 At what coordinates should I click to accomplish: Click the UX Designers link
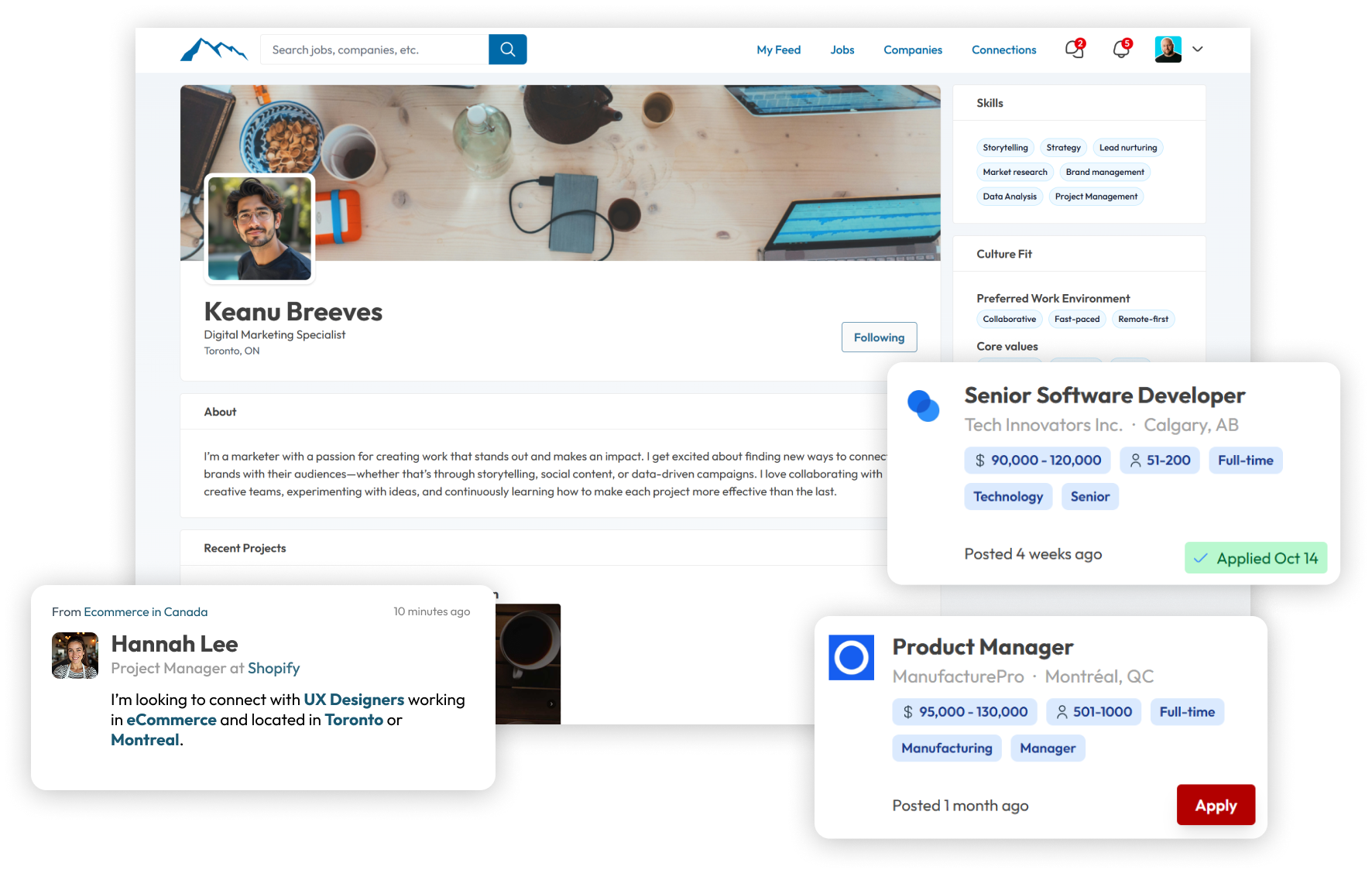click(352, 699)
